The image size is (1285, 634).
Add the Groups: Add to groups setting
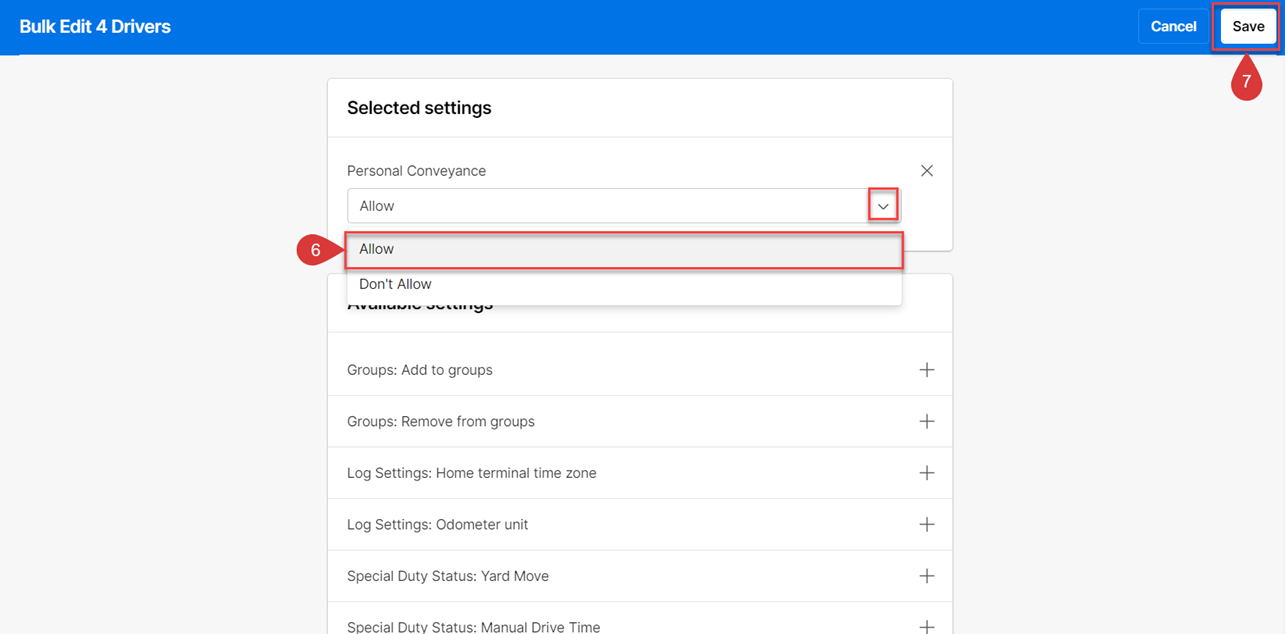click(x=927, y=370)
